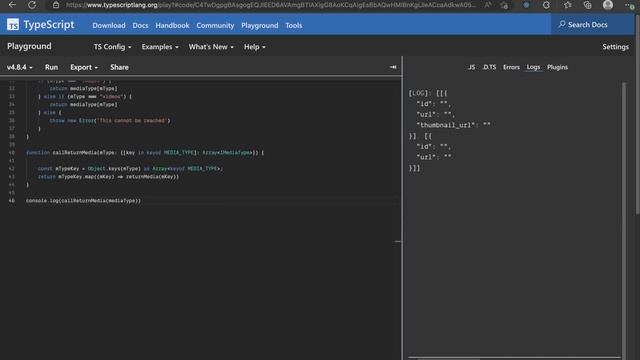This screenshot has width=640, height=360.
Task: Click the browser address bar URL
Action: click(x=271, y=5)
